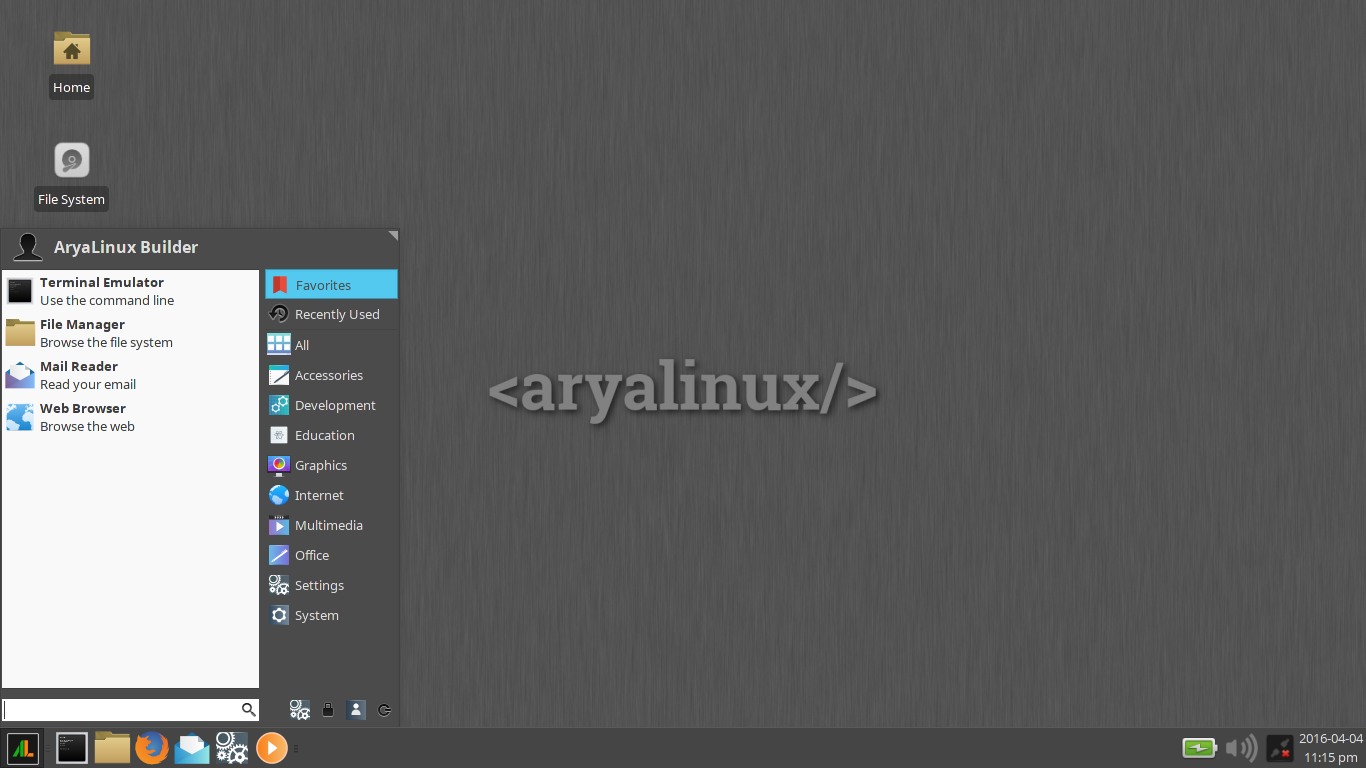The width and height of the screenshot is (1366, 768).
Task: Open the Accessories category
Action: point(331,375)
